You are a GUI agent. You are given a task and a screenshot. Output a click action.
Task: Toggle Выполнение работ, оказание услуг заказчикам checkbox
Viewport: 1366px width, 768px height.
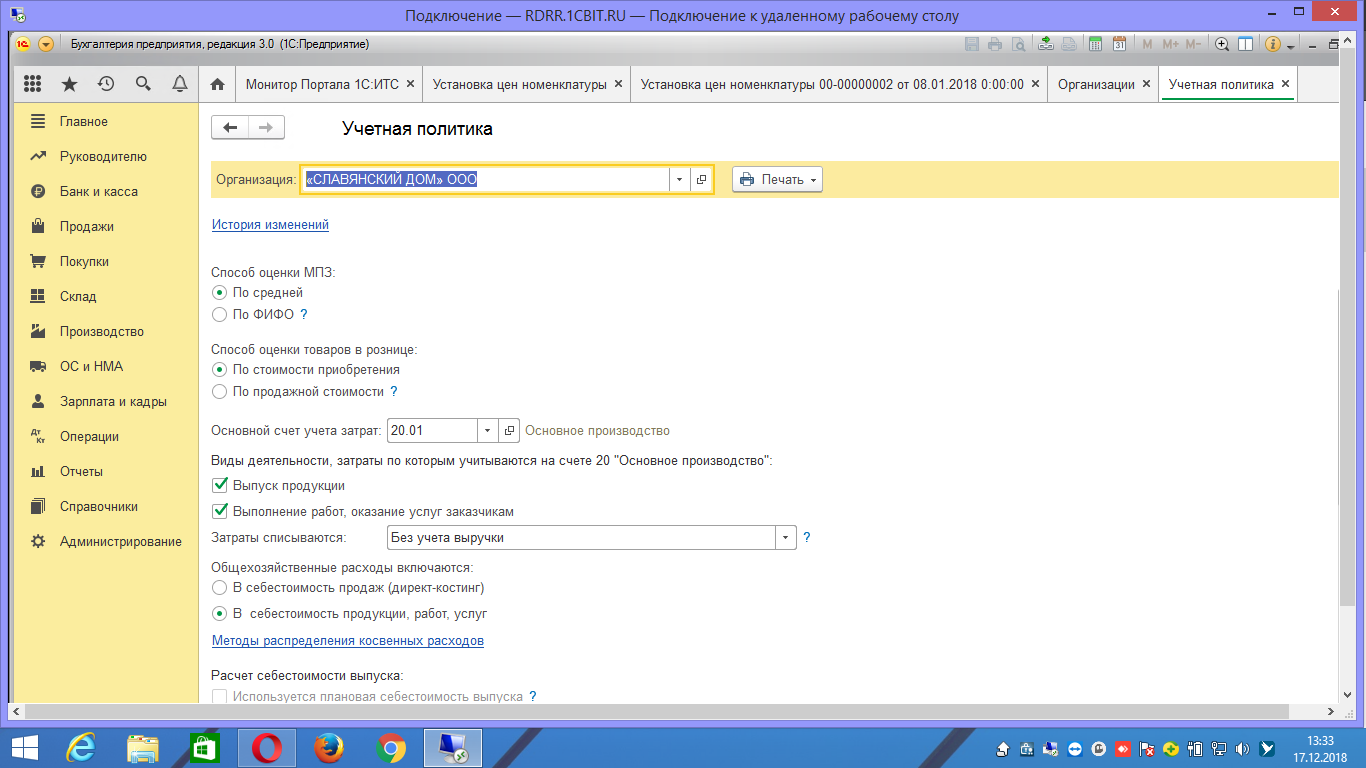(363, 512)
